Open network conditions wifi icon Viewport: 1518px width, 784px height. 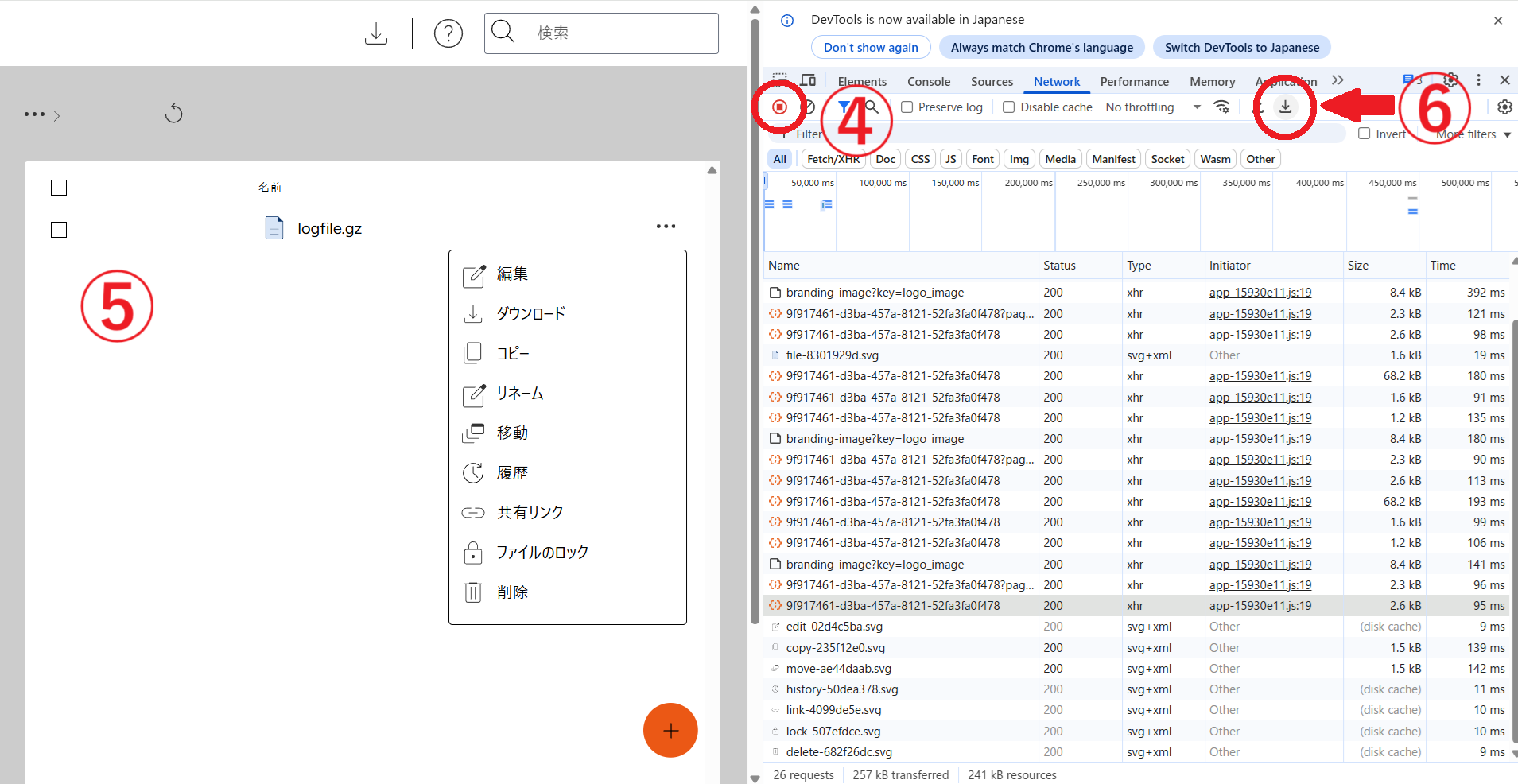[x=1221, y=107]
